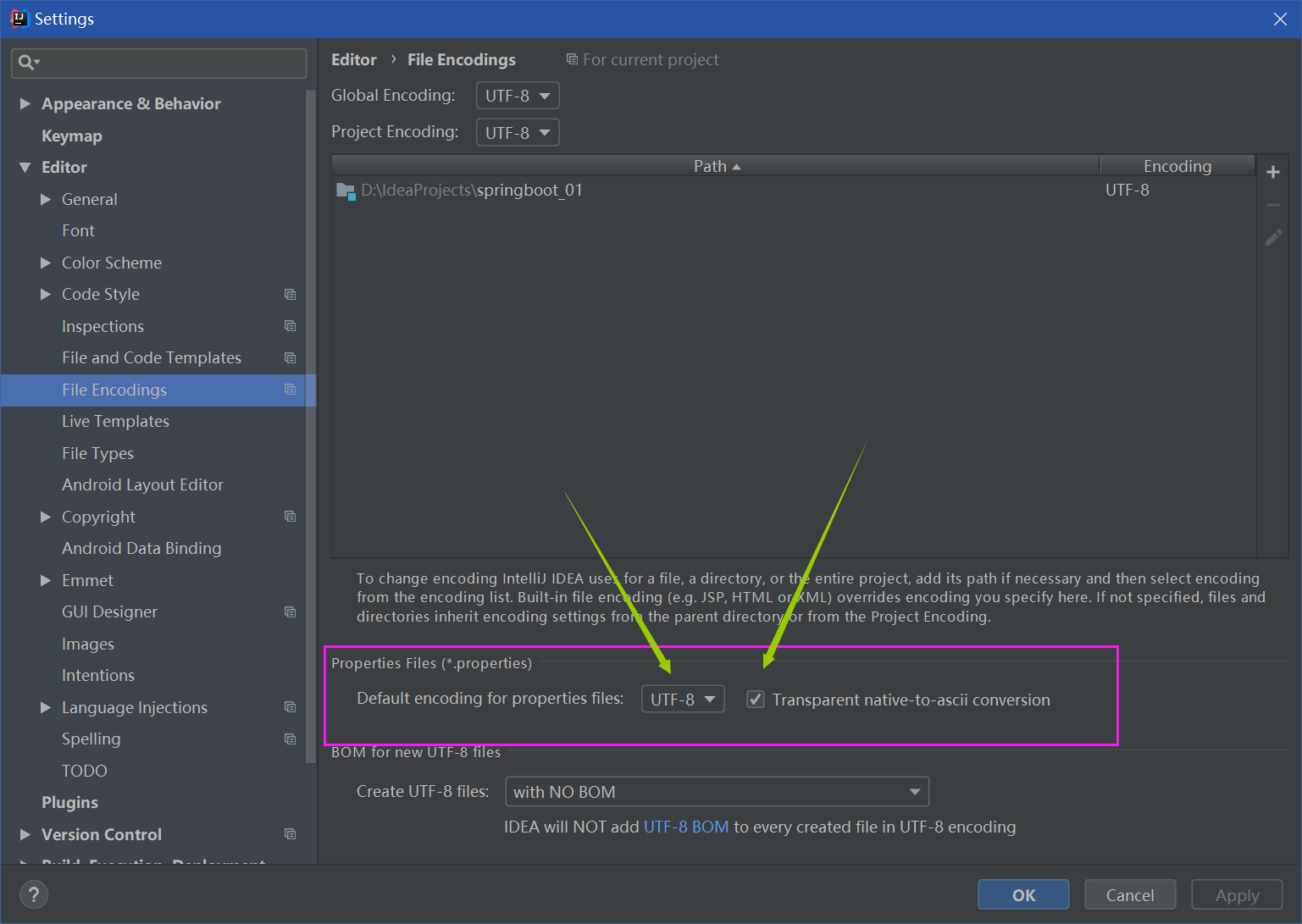Open Android Layout Editor settings
This screenshot has width=1302, height=924.
[x=142, y=485]
